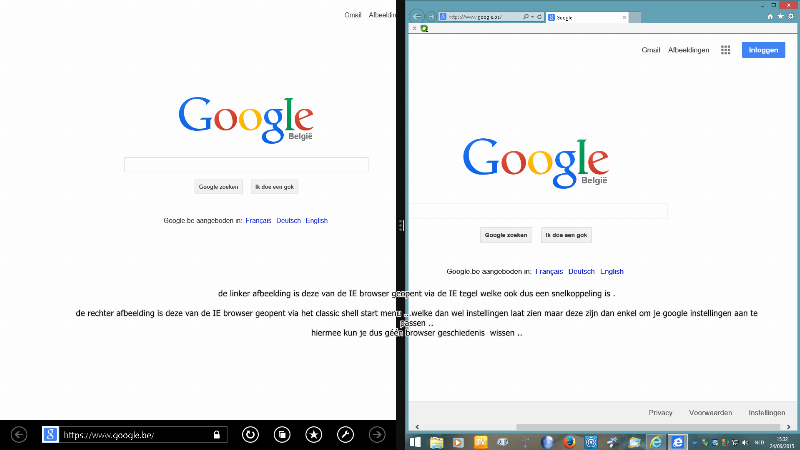The width and height of the screenshot is (800, 450).
Task: Click the taskbar clock and date
Action: 782,442
